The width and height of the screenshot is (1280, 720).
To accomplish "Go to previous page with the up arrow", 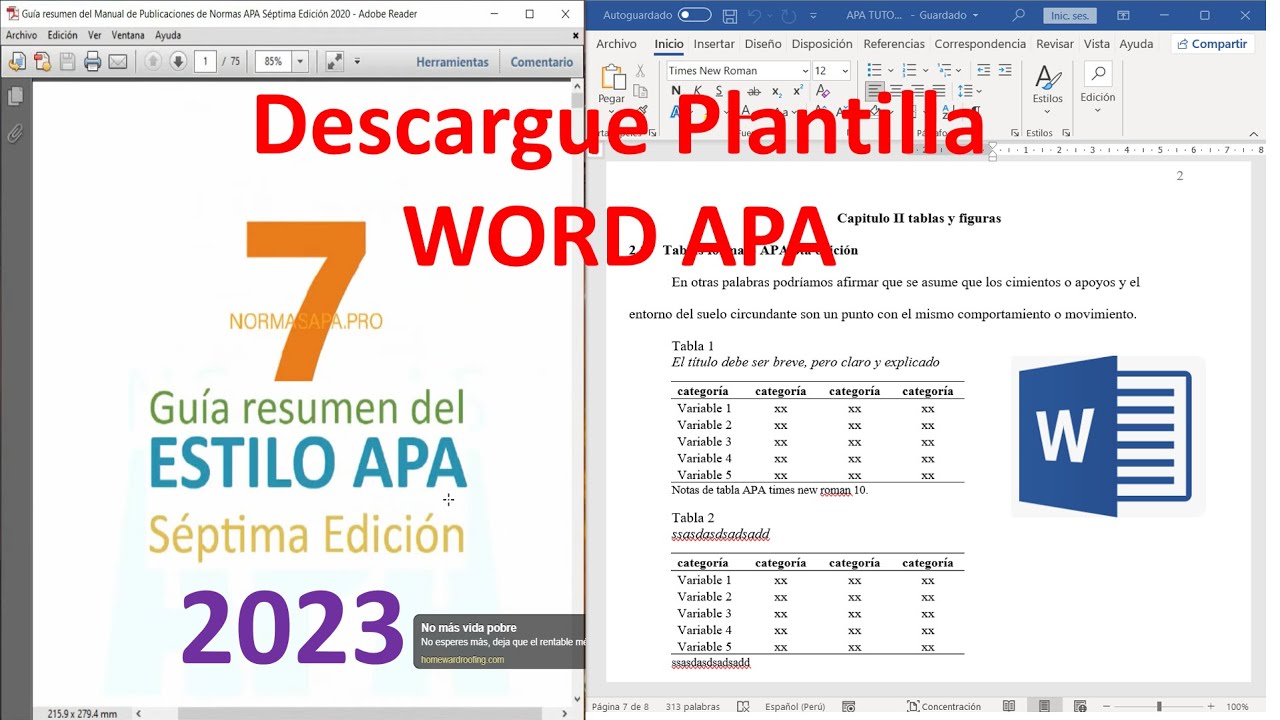I will click(153, 62).
